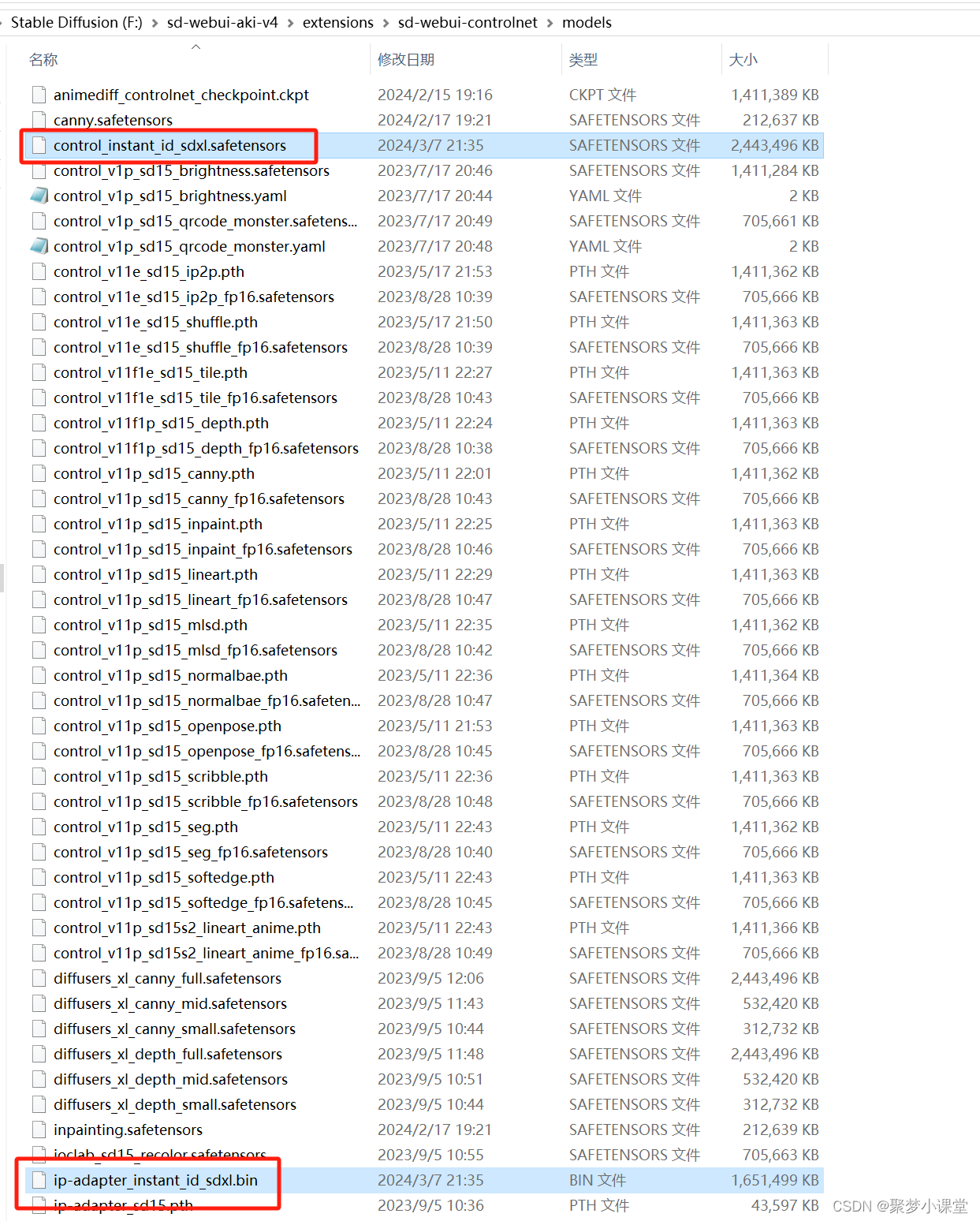Sort files by 名称 column header

click(x=43, y=60)
